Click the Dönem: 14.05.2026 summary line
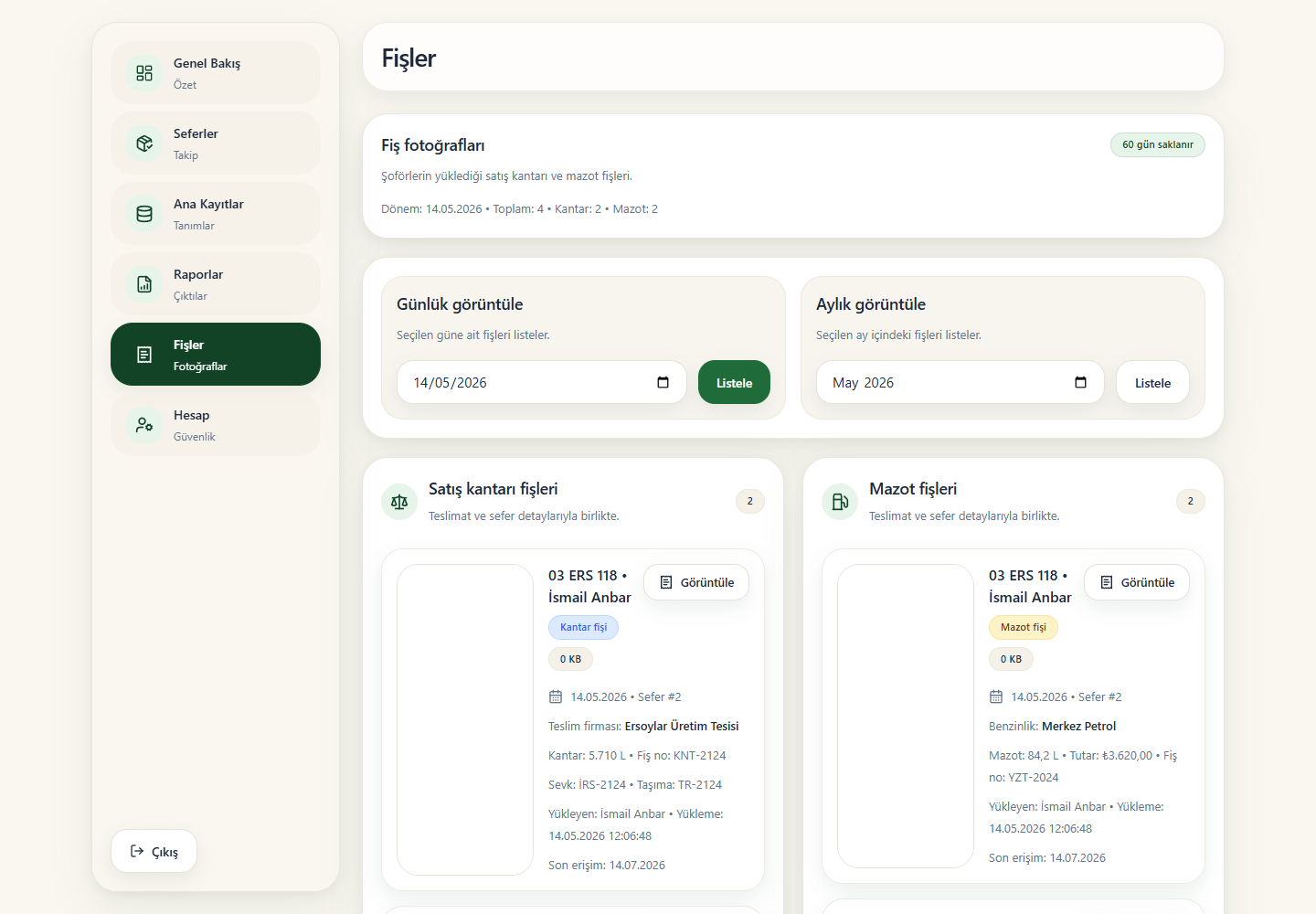The width and height of the screenshot is (1316, 914). point(519,208)
